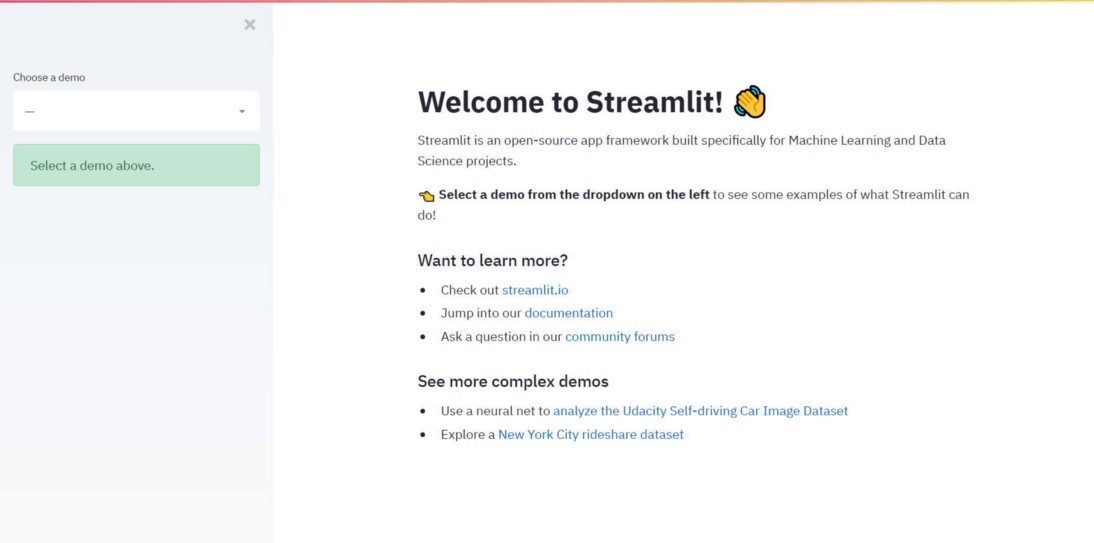This screenshot has height=543, width=1094.
Task: Open the documentation link
Action: point(569,313)
